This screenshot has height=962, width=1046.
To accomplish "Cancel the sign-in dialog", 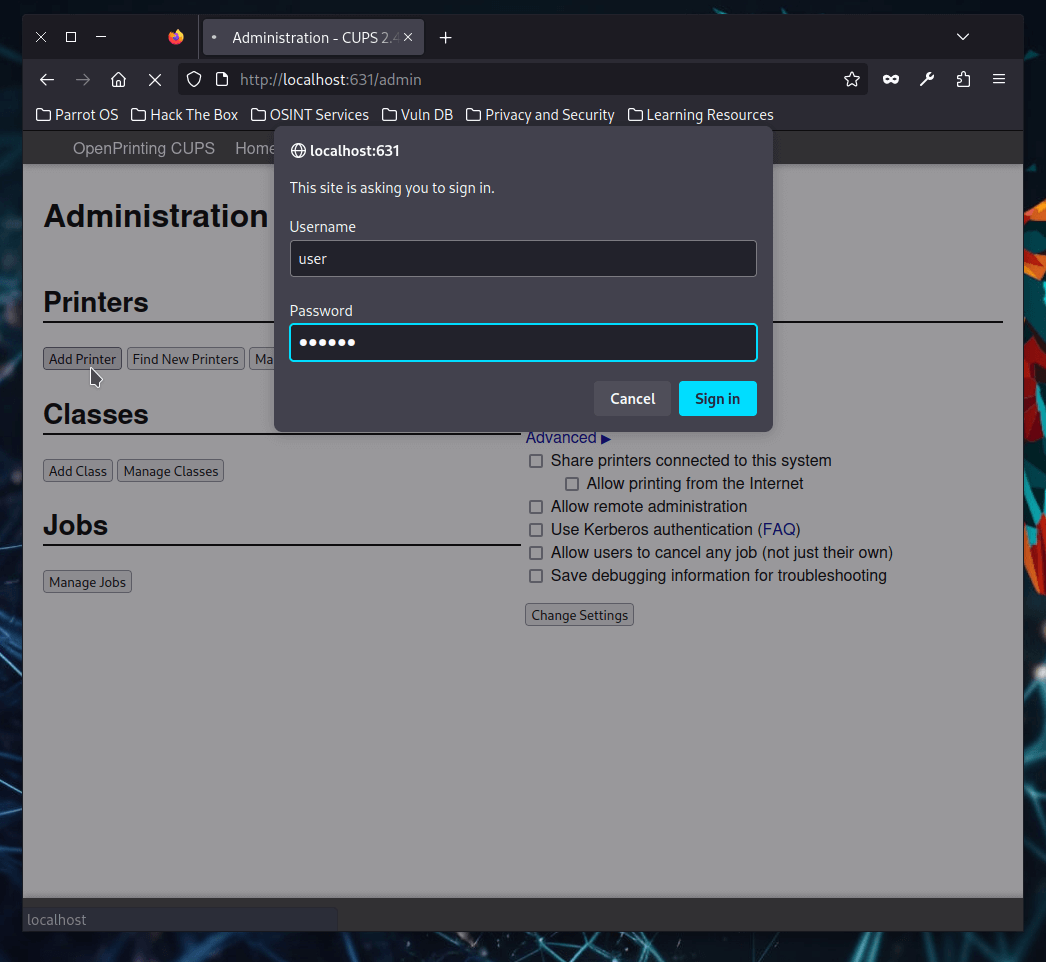I will click(632, 398).
